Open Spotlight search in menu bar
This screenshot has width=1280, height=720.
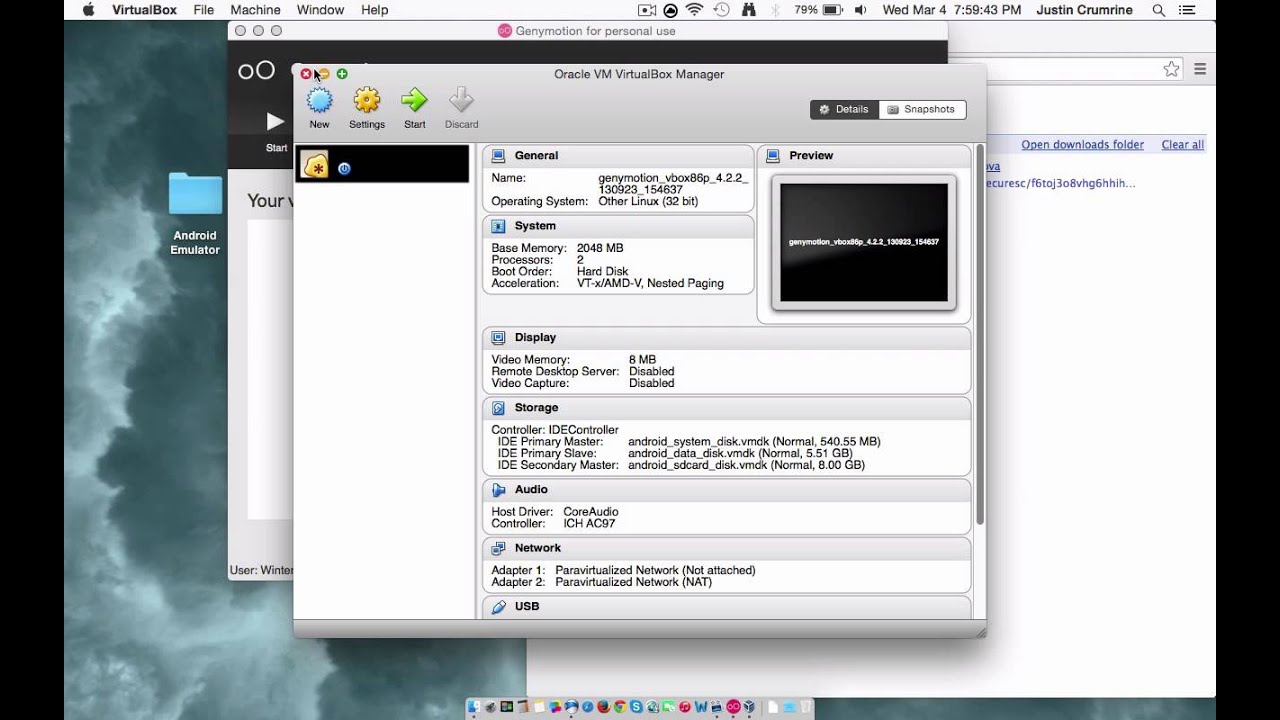pyautogui.click(x=1159, y=10)
